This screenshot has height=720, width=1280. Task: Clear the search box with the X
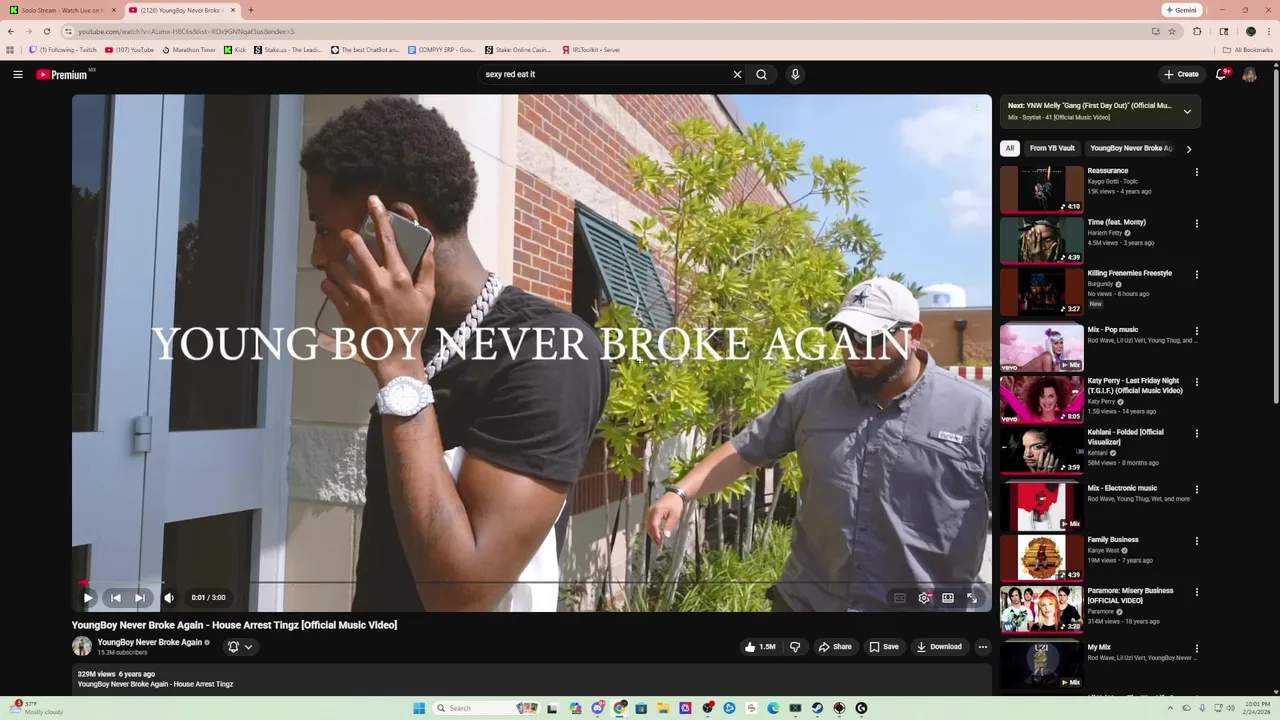(737, 74)
